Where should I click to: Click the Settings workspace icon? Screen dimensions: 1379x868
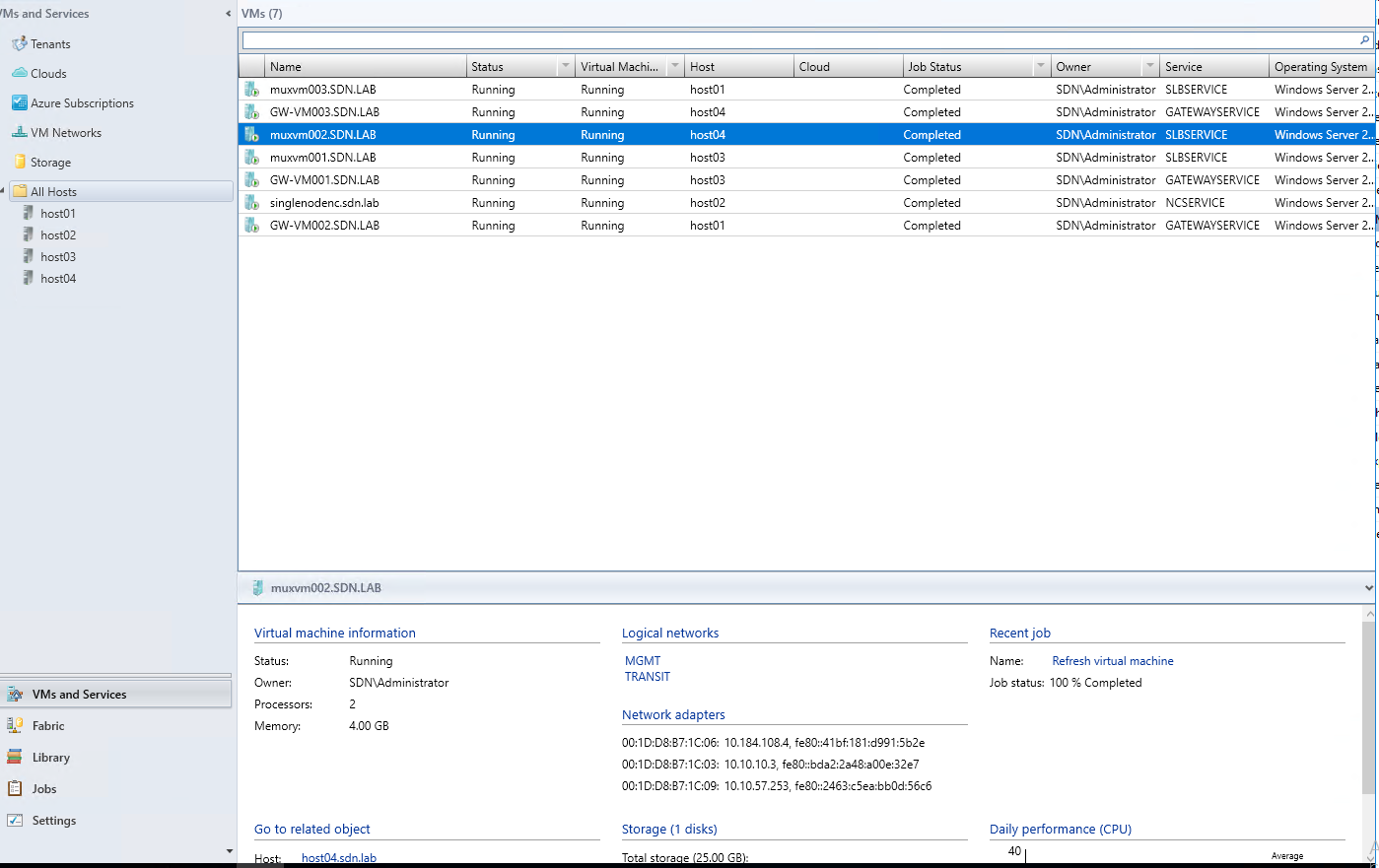click(x=15, y=820)
